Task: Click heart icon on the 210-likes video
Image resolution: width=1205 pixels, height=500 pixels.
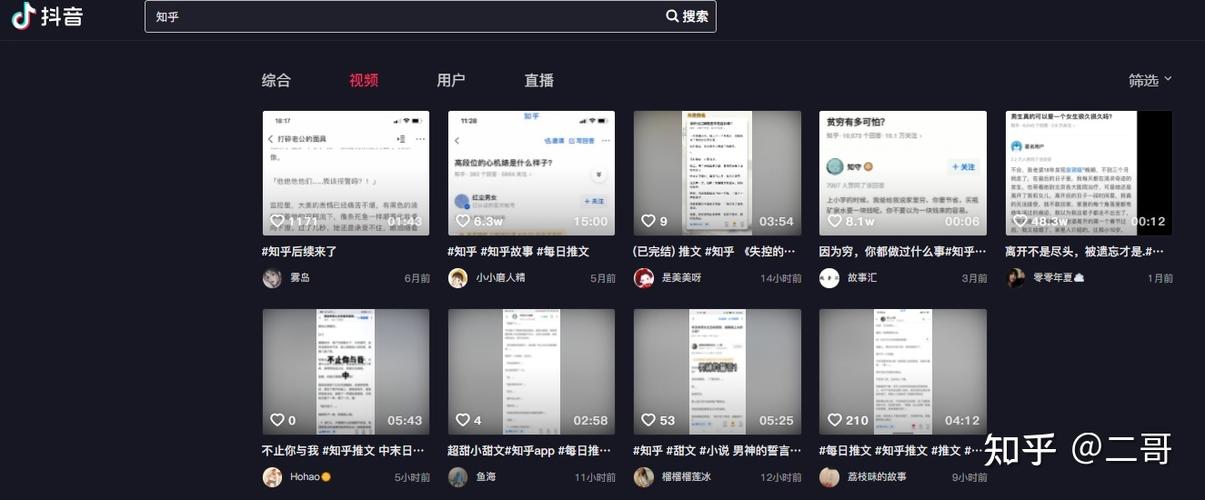Action: click(834, 420)
